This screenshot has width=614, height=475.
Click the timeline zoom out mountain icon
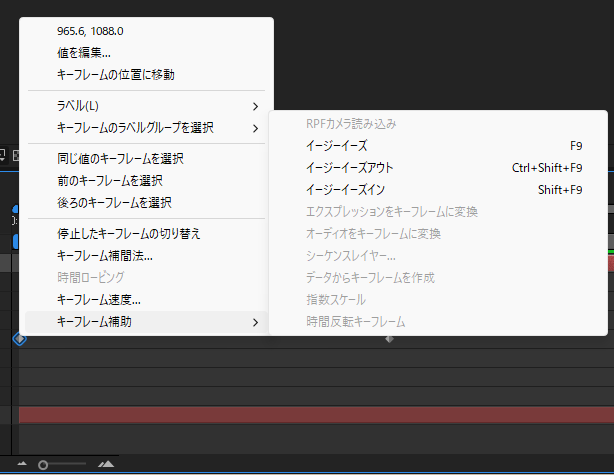pos(22,464)
